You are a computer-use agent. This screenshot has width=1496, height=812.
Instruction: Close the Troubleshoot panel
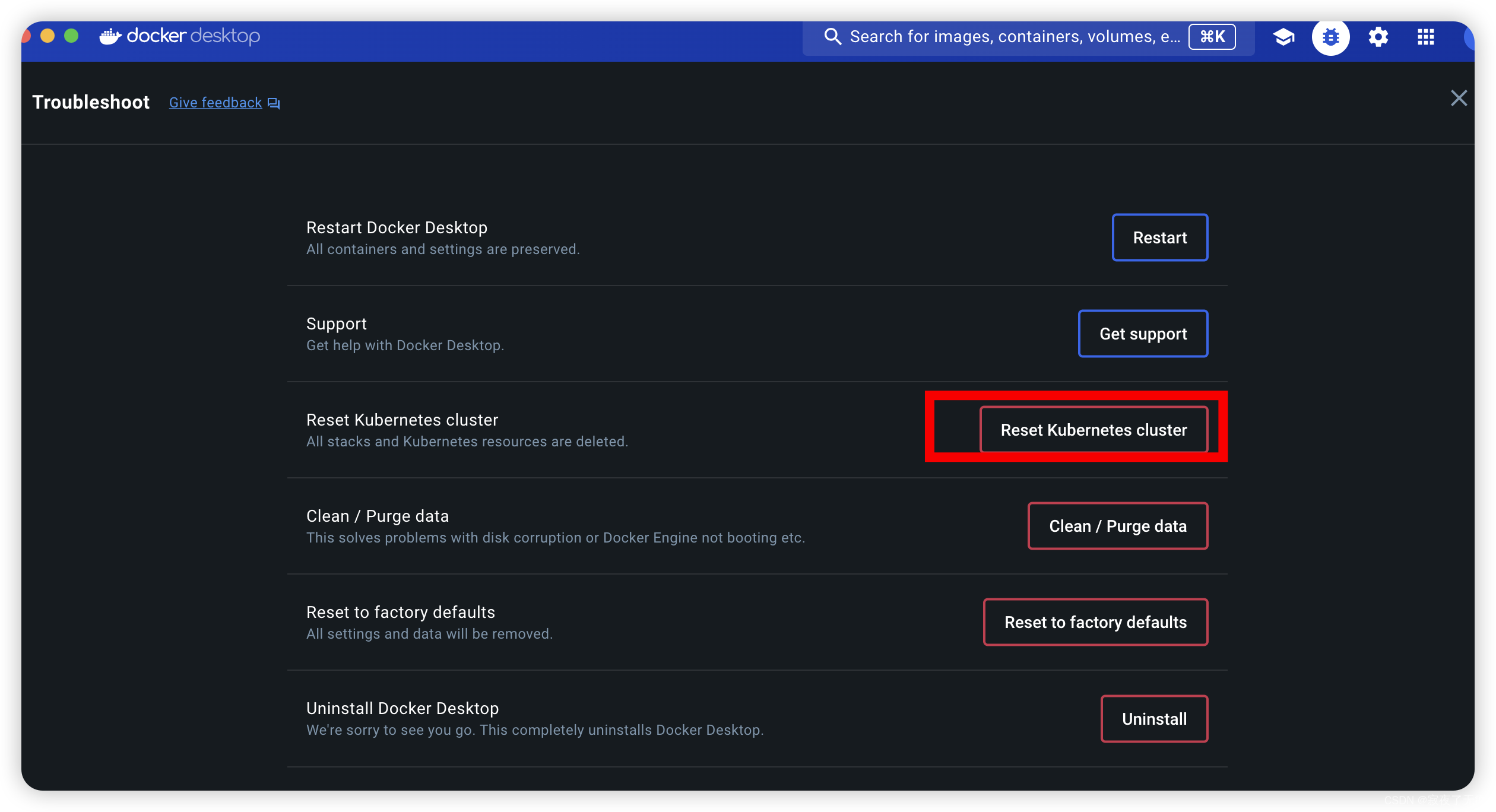1459,98
